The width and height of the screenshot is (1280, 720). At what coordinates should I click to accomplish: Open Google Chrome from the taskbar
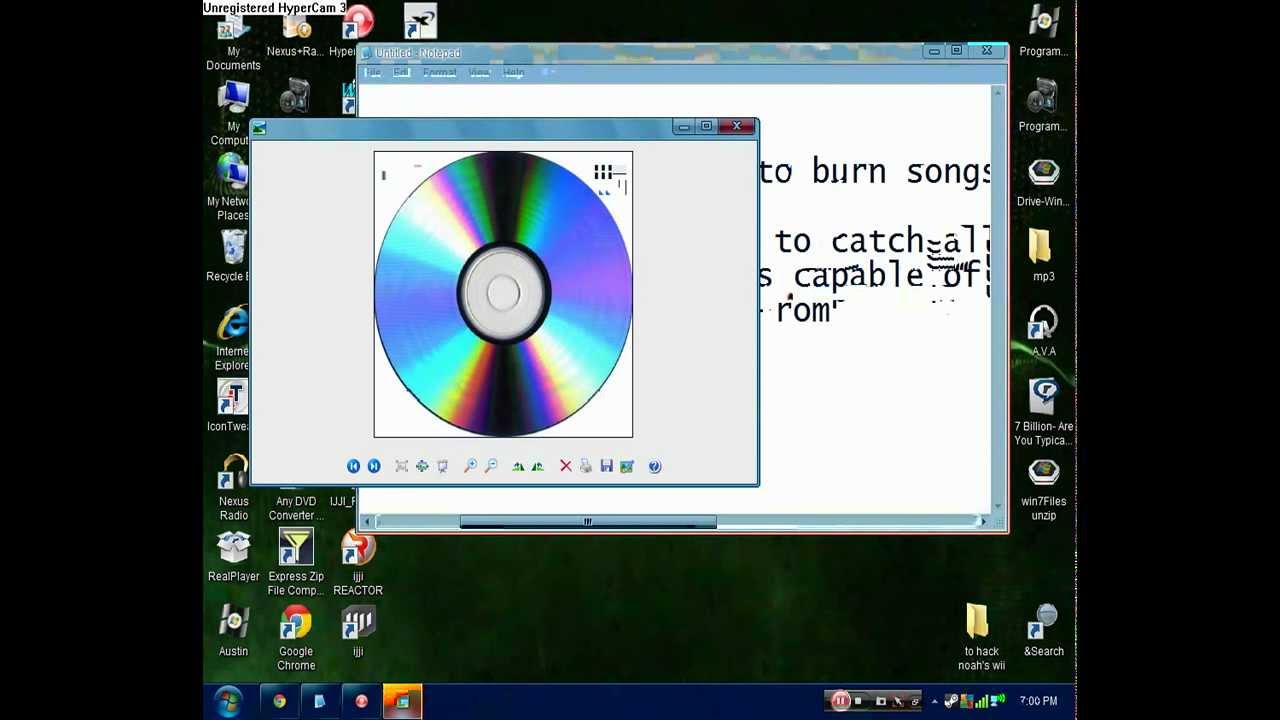click(x=279, y=701)
